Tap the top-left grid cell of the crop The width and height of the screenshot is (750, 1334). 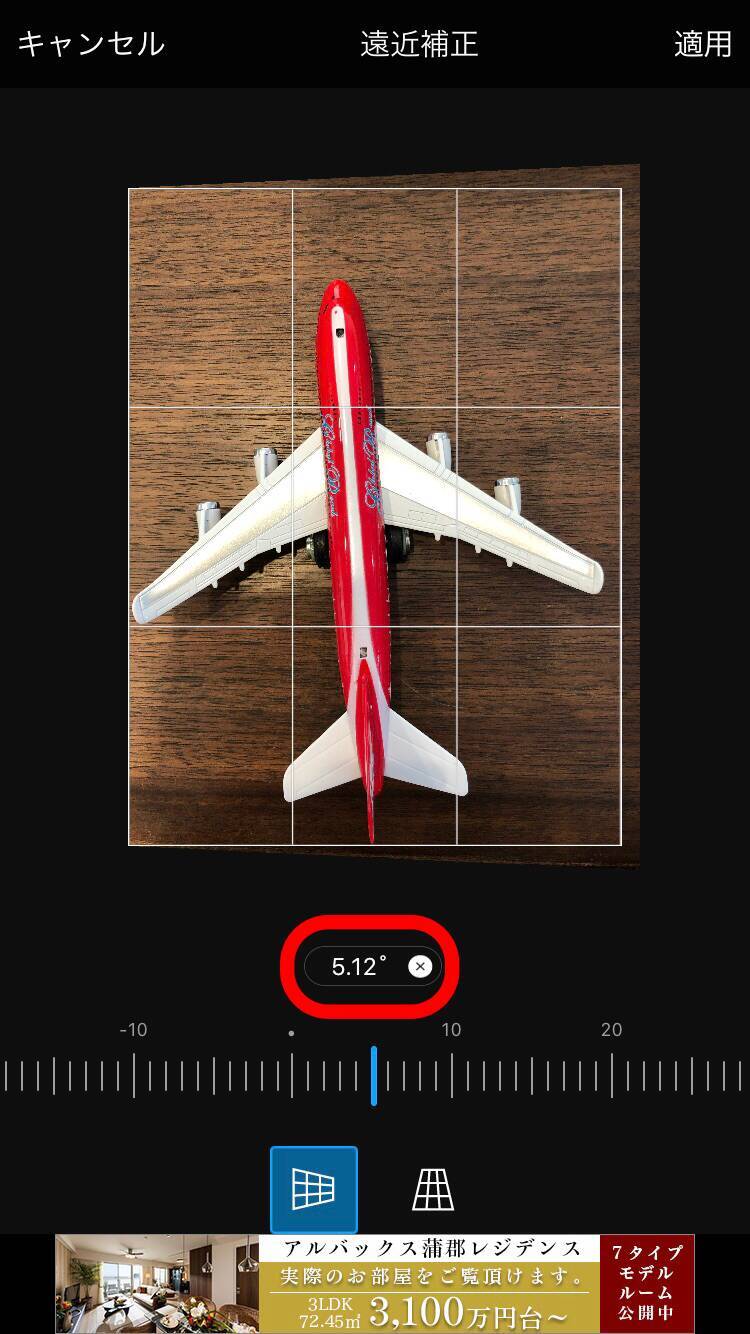(211, 298)
